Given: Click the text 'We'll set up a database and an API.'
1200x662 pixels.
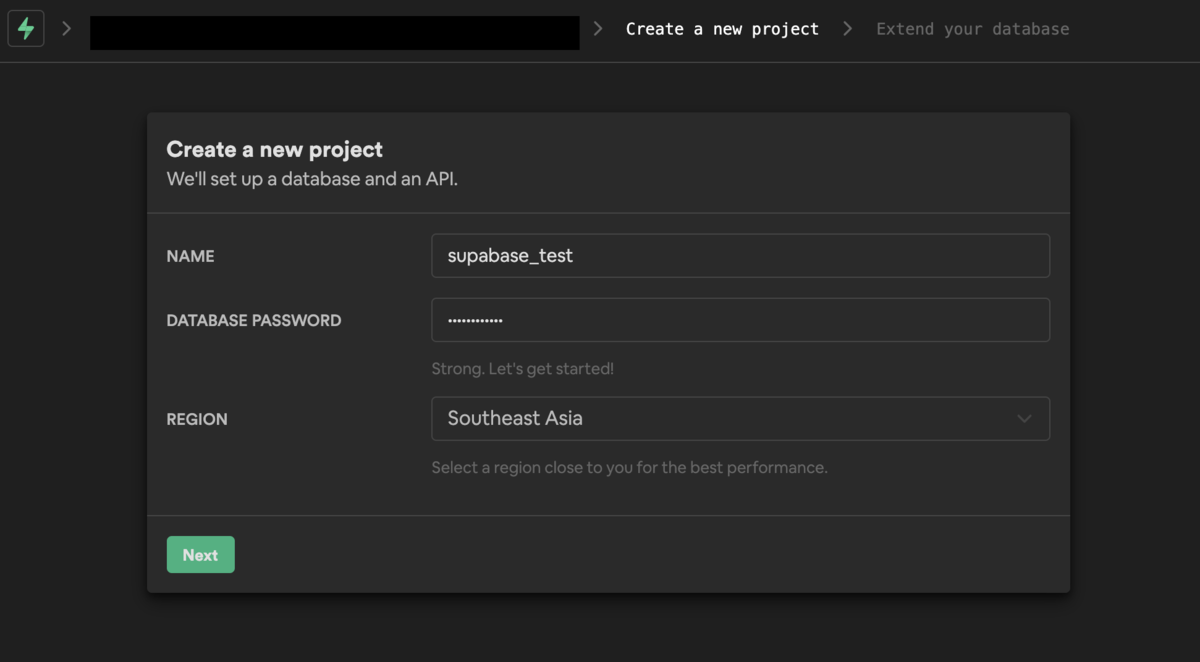Looking at the screenshot, I should tap(312, 180).
